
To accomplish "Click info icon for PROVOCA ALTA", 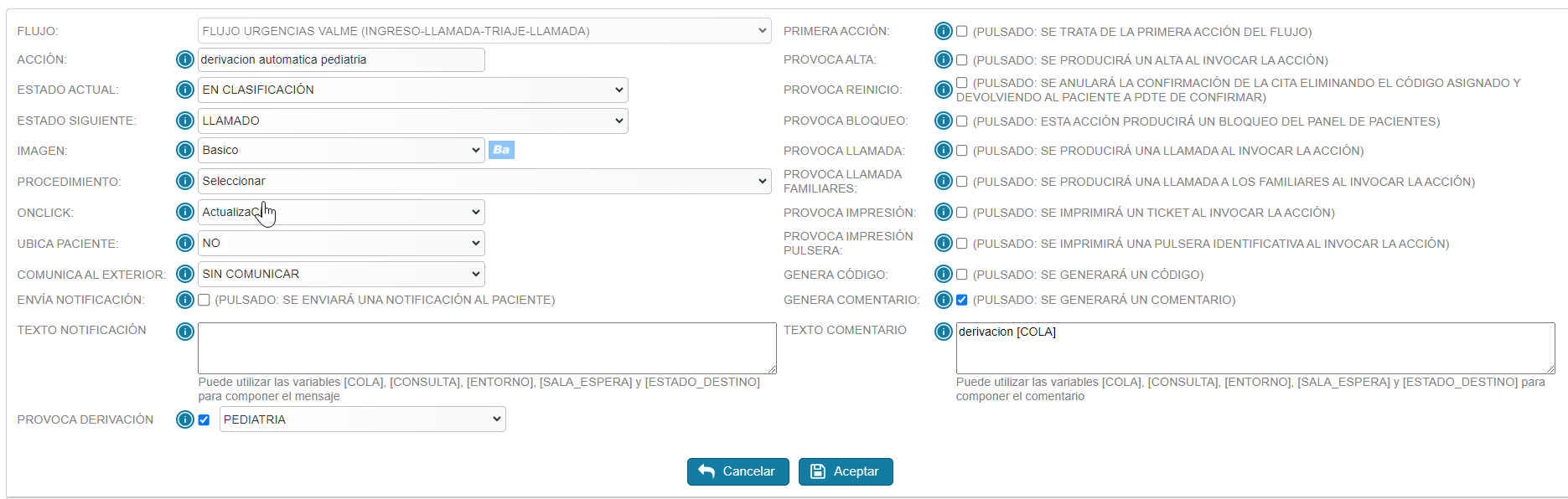I will click(x=944, y=59).
